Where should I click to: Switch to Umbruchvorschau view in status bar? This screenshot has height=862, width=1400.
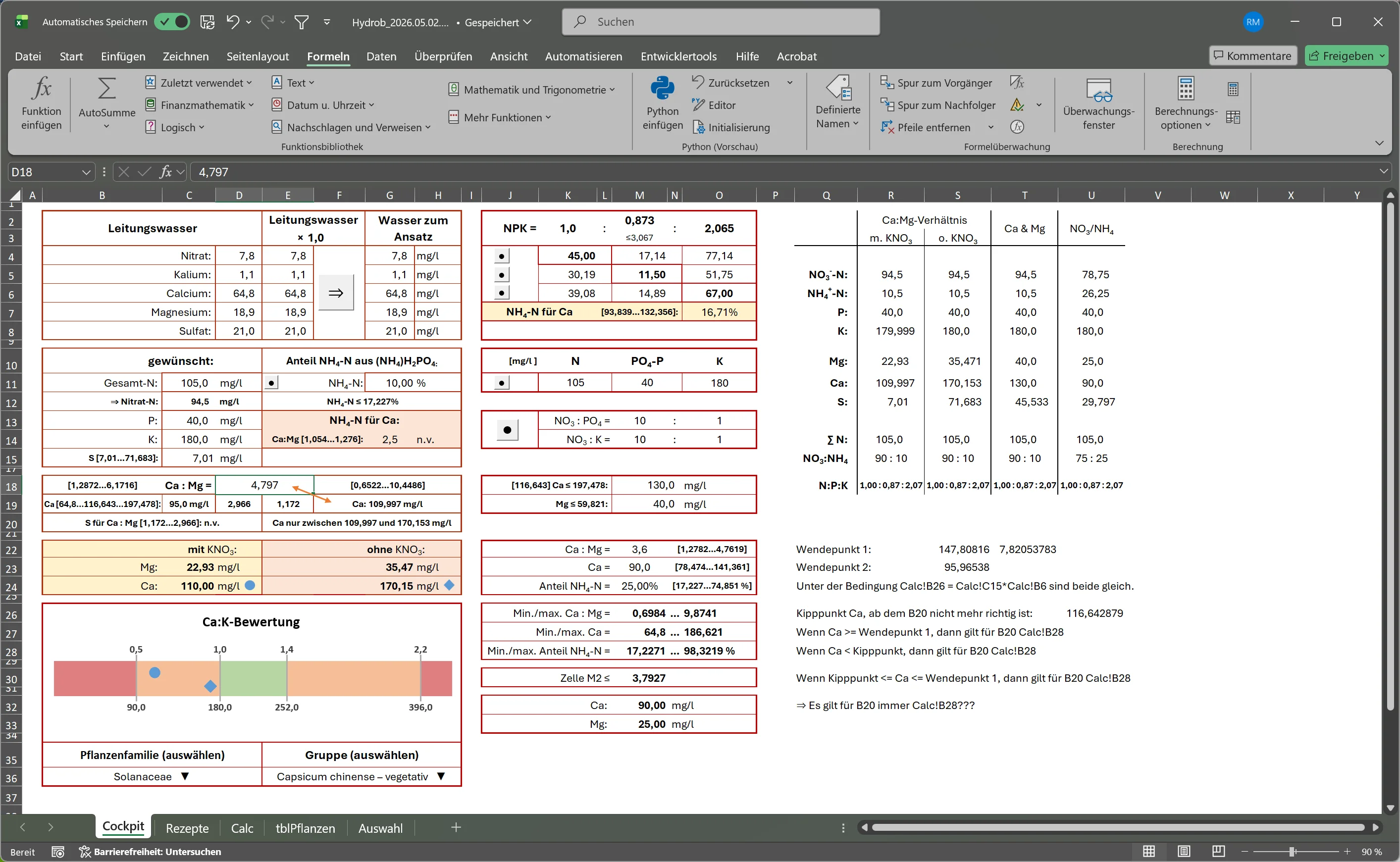(1219, 851)
